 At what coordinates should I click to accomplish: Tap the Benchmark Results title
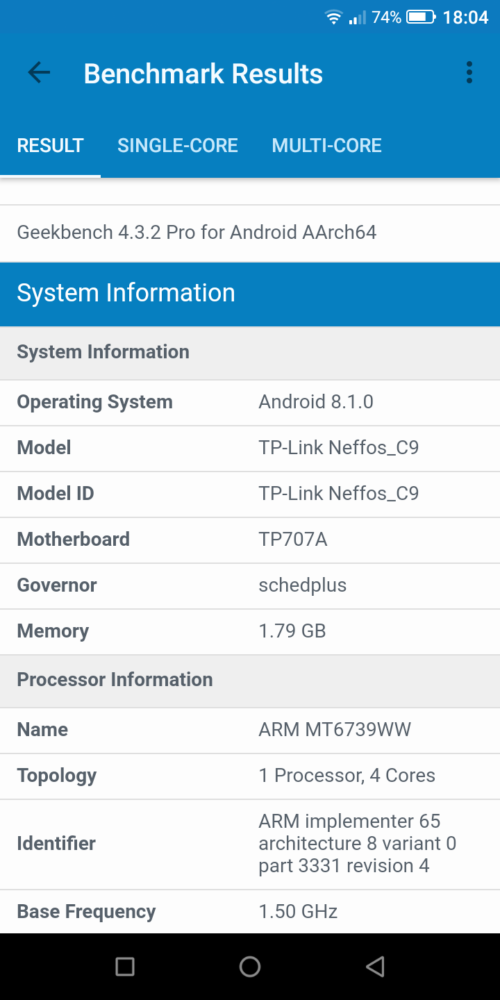point(203,74)
